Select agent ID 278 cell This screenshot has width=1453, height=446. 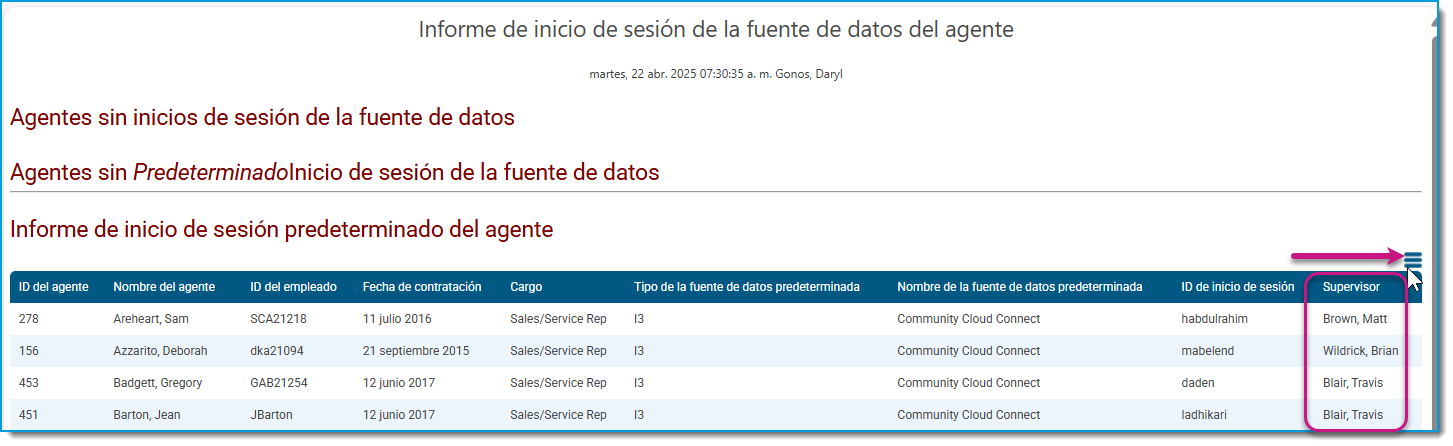tap(28, 319)
